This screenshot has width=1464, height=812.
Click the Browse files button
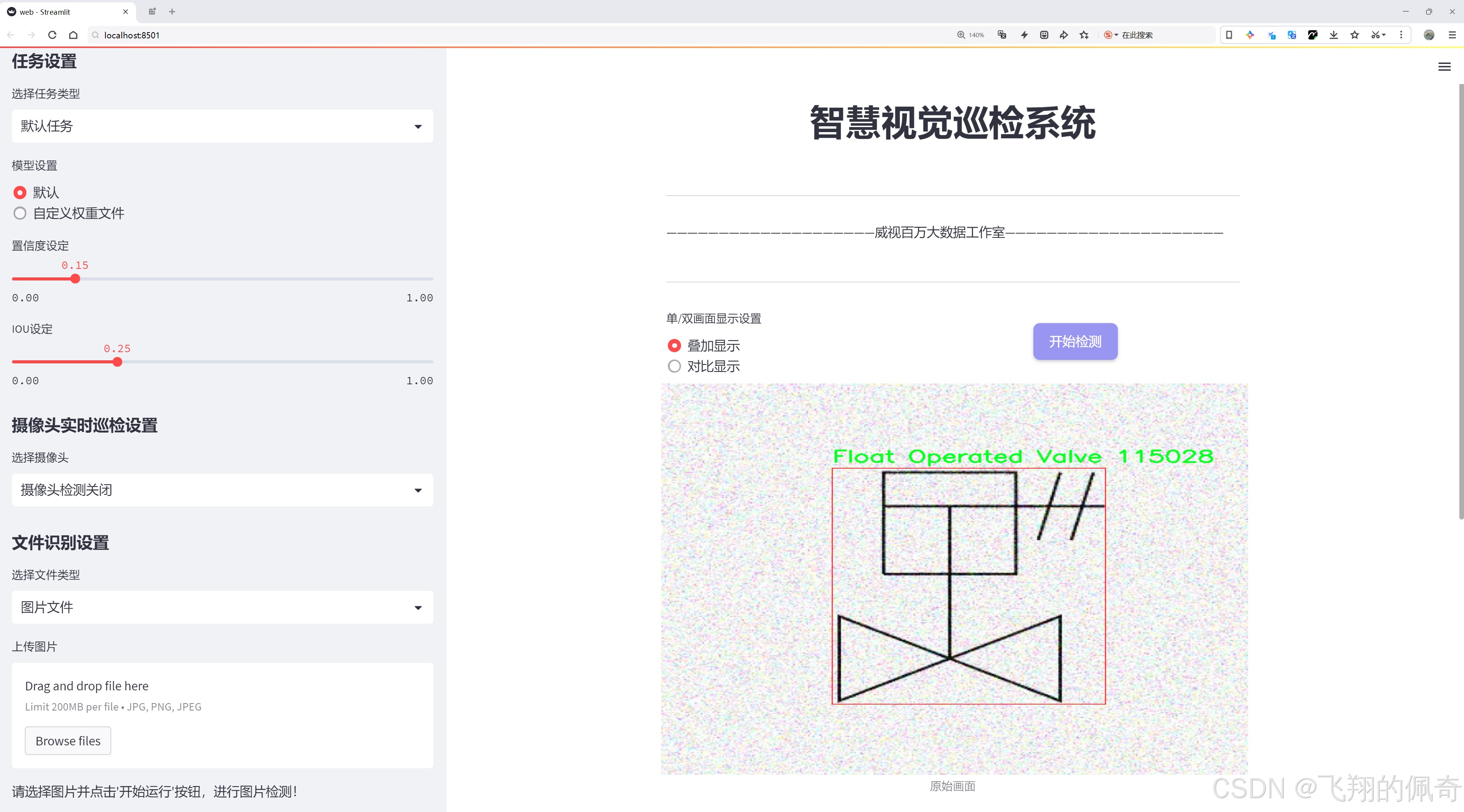point(67,740)
